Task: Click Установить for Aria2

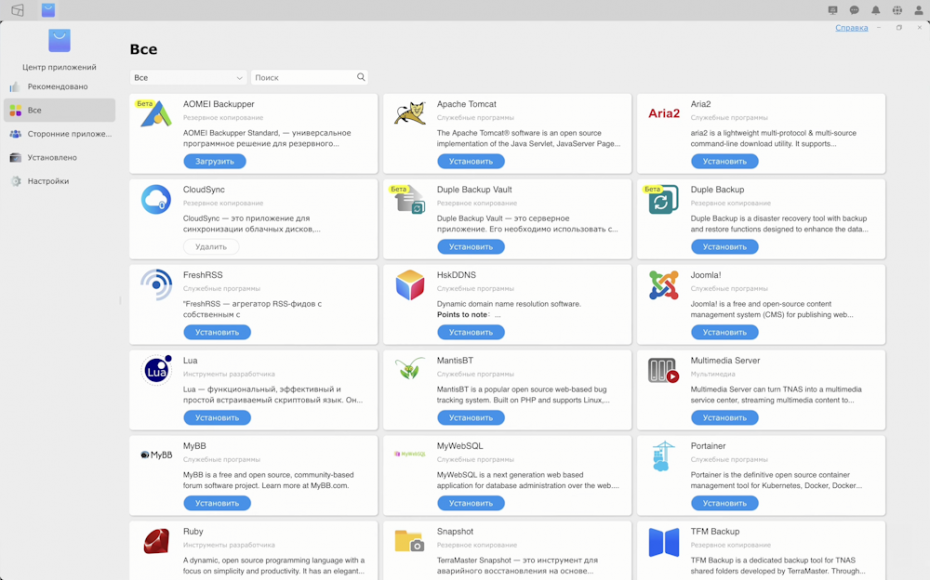Action: pyautogui.click(x=725, y=161)
